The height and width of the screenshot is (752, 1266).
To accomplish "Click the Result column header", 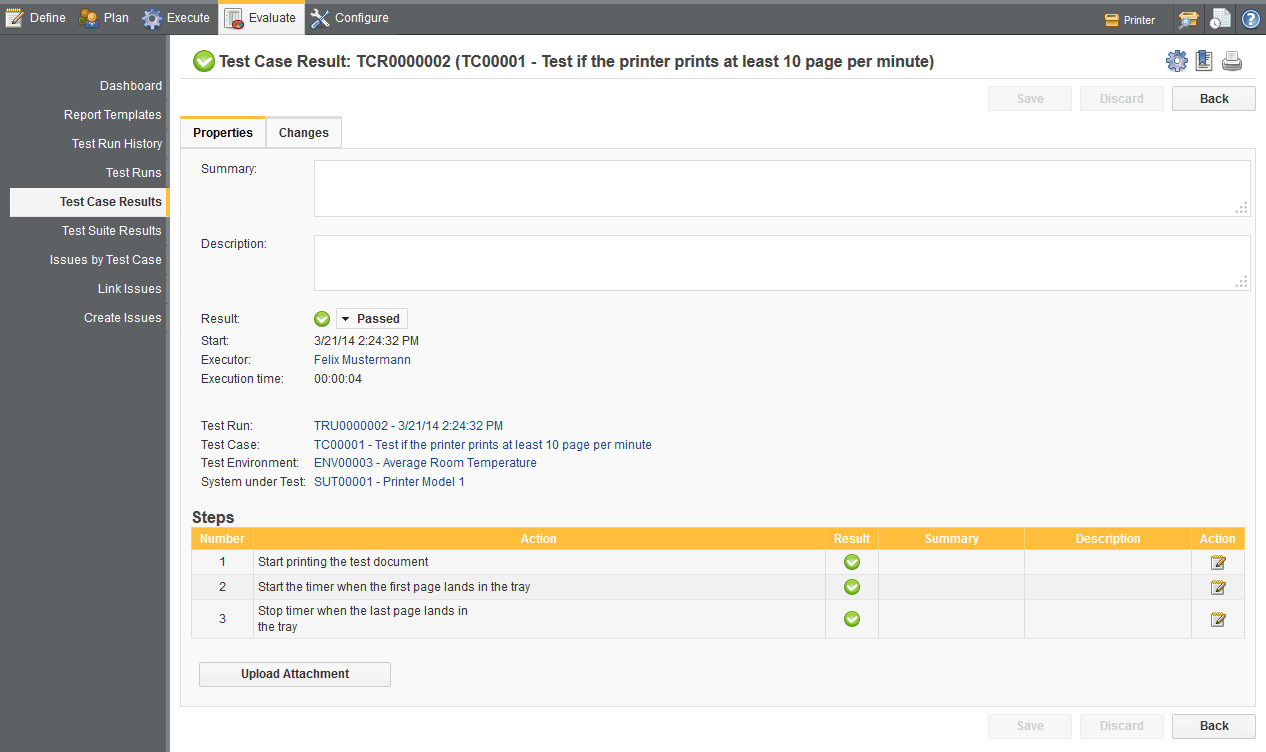I will (852, 539).
